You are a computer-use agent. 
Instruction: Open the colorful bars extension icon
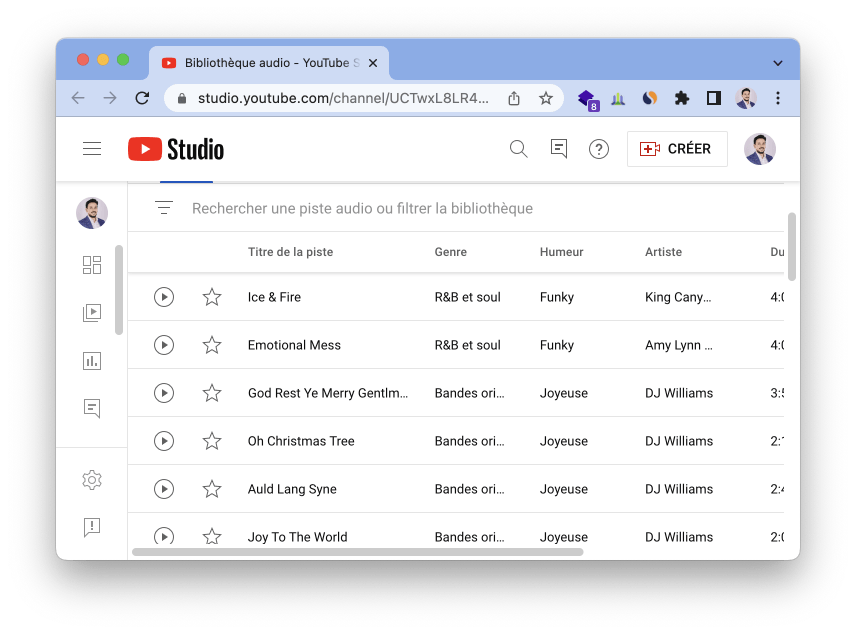coord(618,98)
